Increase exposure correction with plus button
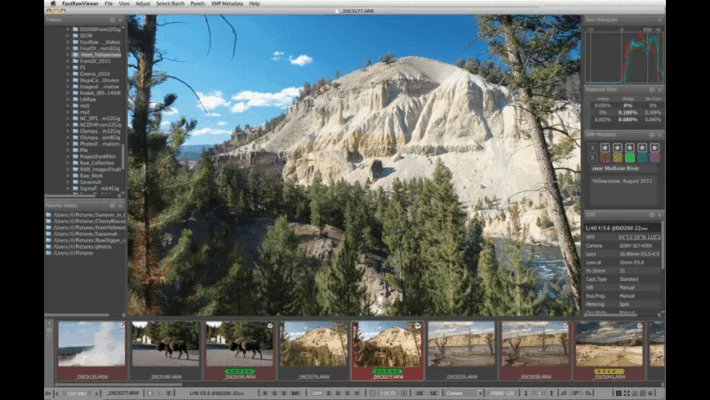 coord(404,393)
